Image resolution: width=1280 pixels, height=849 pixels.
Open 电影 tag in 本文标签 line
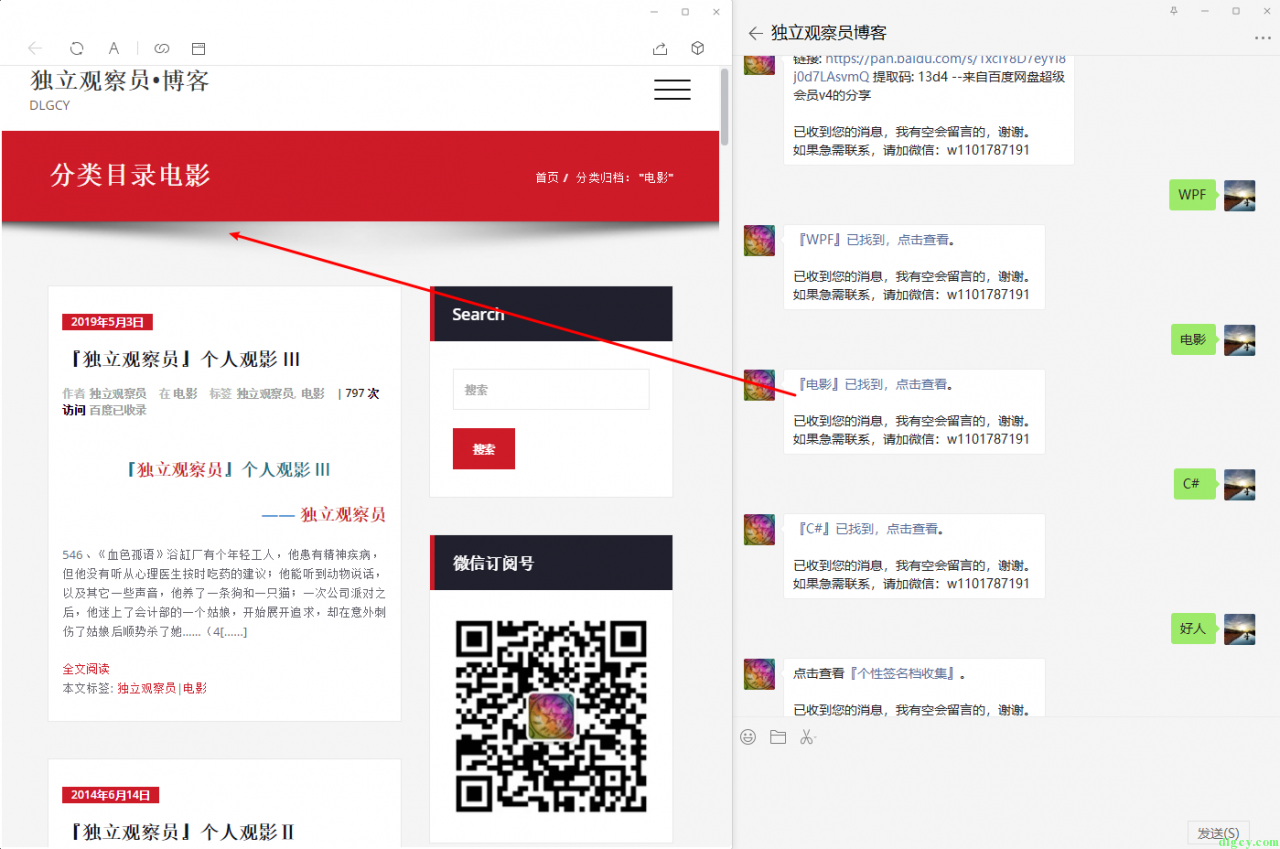click(195, 688)
